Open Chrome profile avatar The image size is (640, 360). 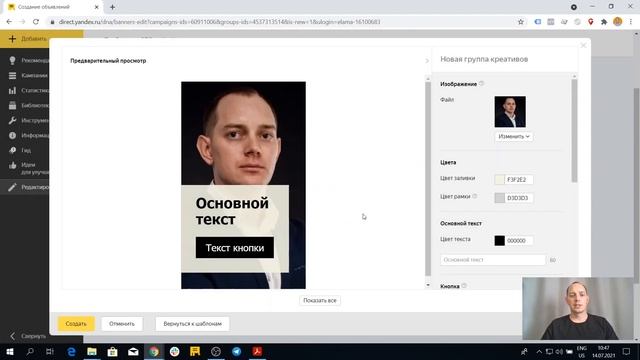coord(618,22)
